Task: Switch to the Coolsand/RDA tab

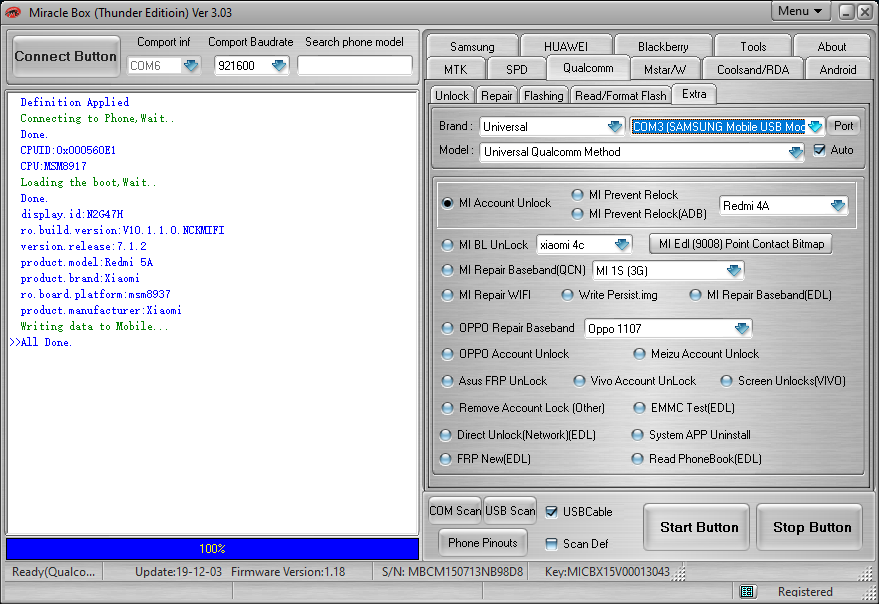Action: (x=753, y=69)
